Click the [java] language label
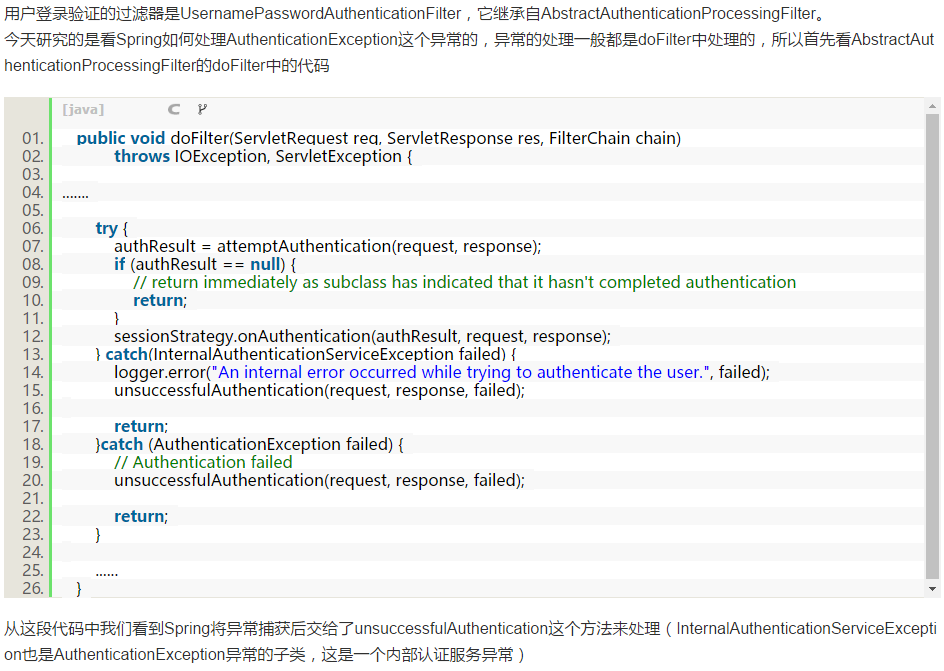The image size is (944, 671). click(x=83, y=110)
